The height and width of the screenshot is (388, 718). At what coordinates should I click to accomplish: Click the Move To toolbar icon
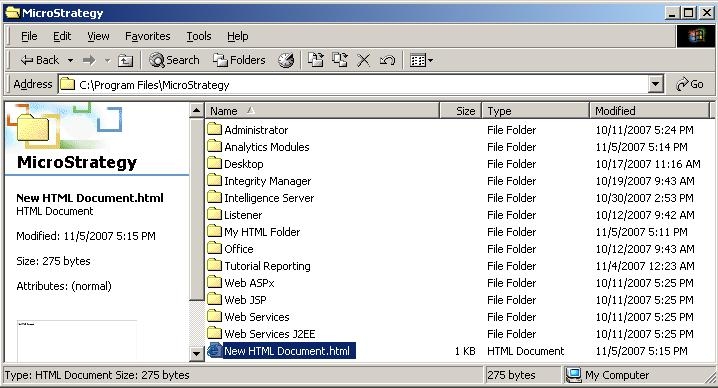coord(315,60)
